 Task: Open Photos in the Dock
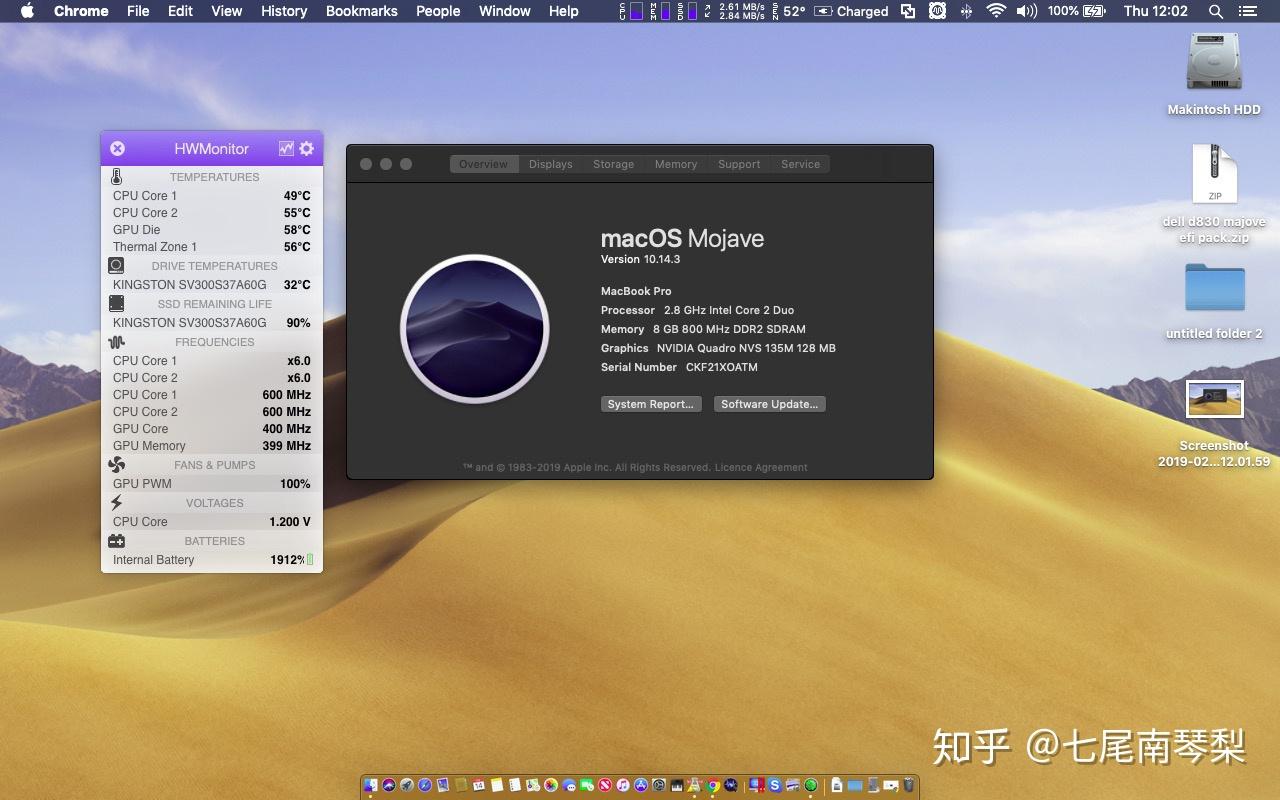(551, 785)
